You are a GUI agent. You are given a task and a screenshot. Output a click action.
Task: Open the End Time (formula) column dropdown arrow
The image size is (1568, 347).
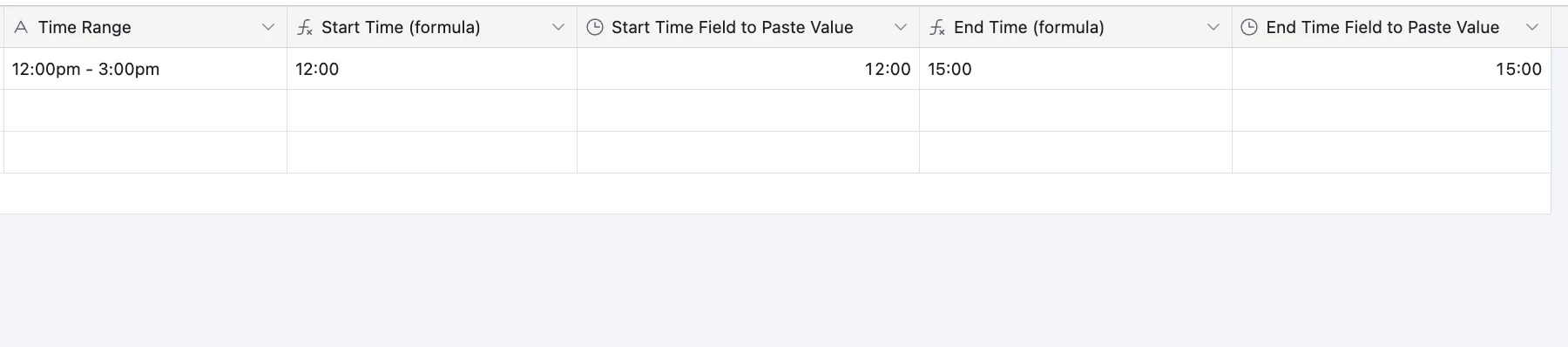point(1213,27)
